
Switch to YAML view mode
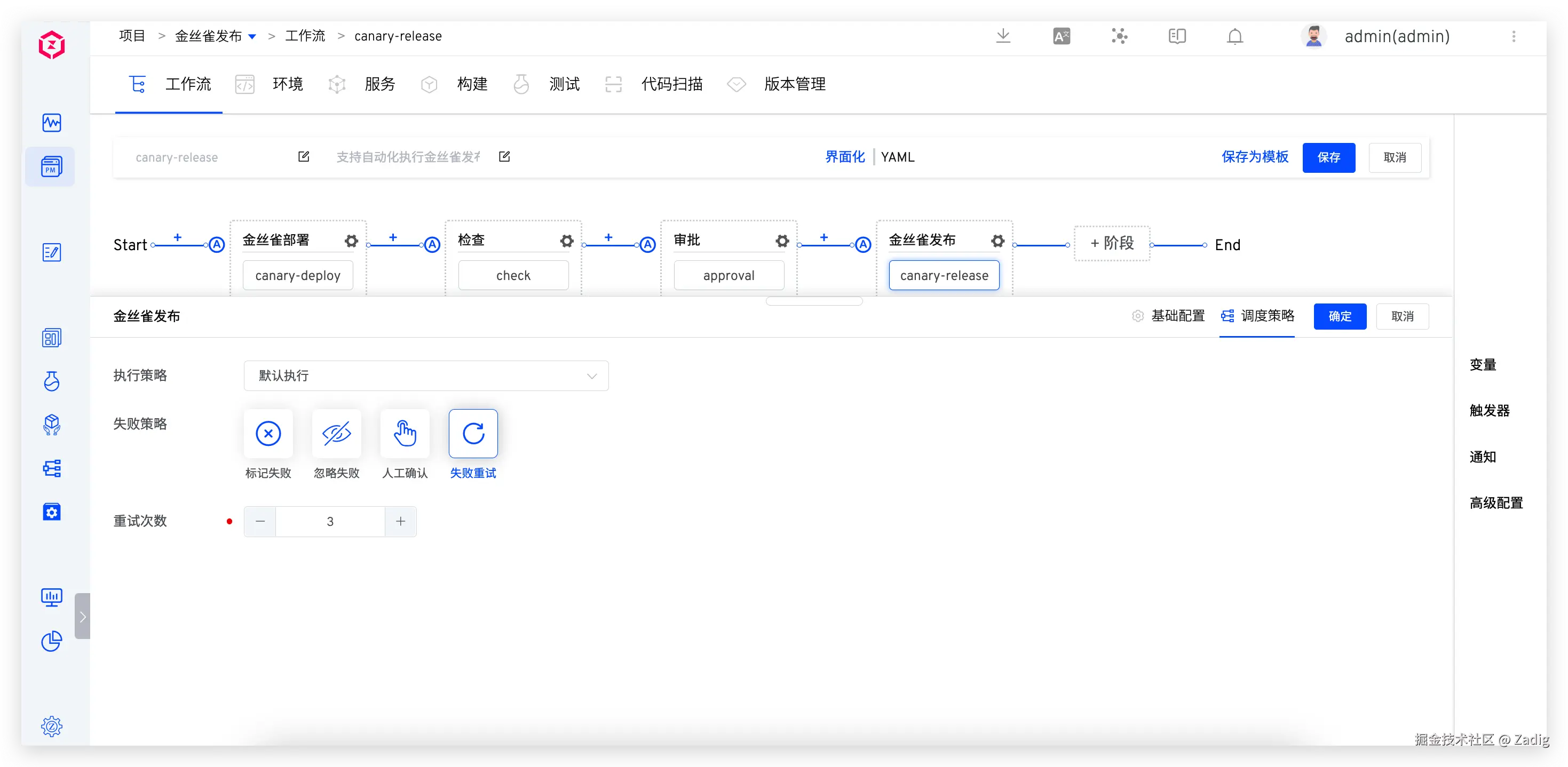898,157
